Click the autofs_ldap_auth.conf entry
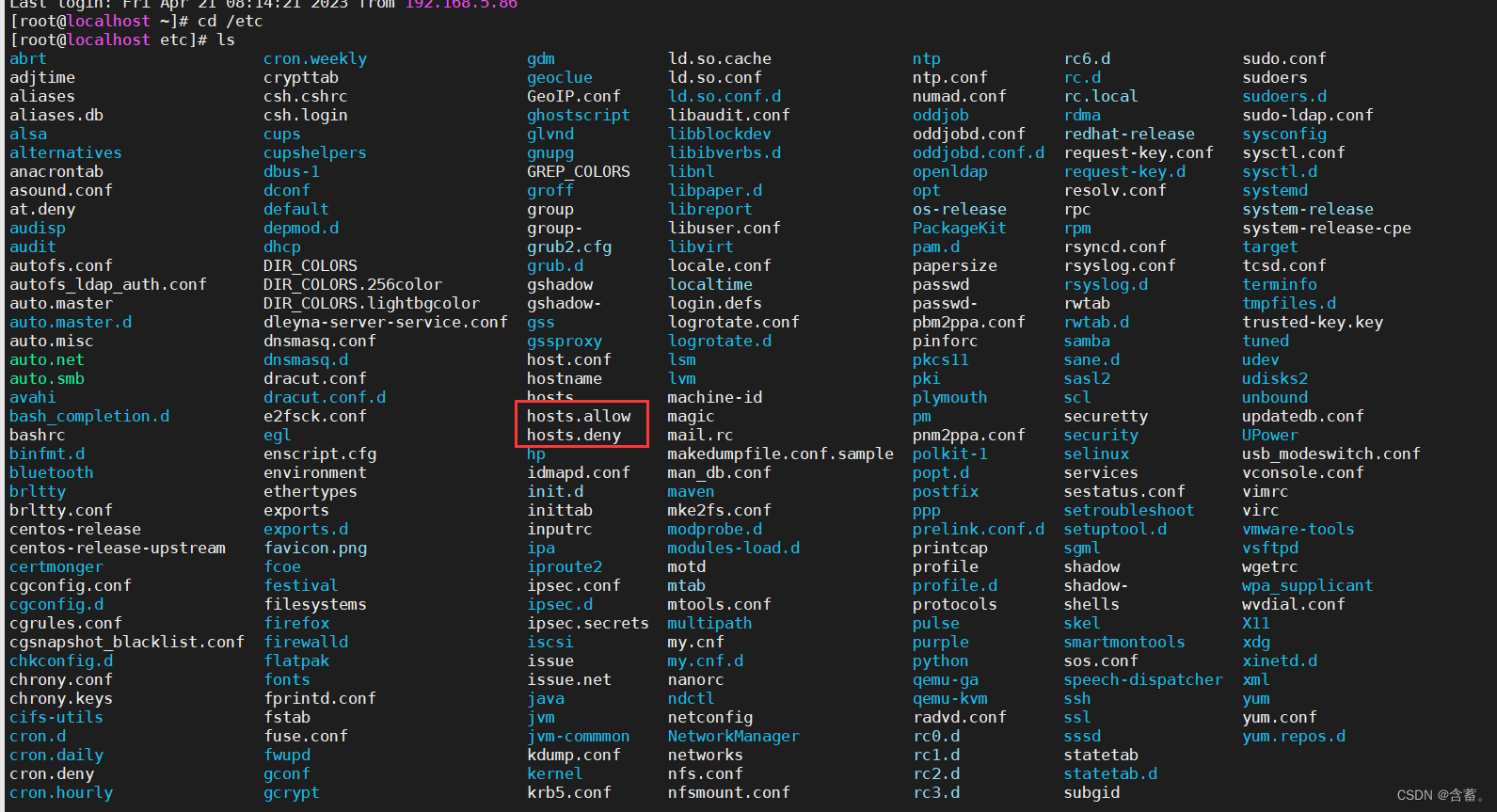 [108, 284]
